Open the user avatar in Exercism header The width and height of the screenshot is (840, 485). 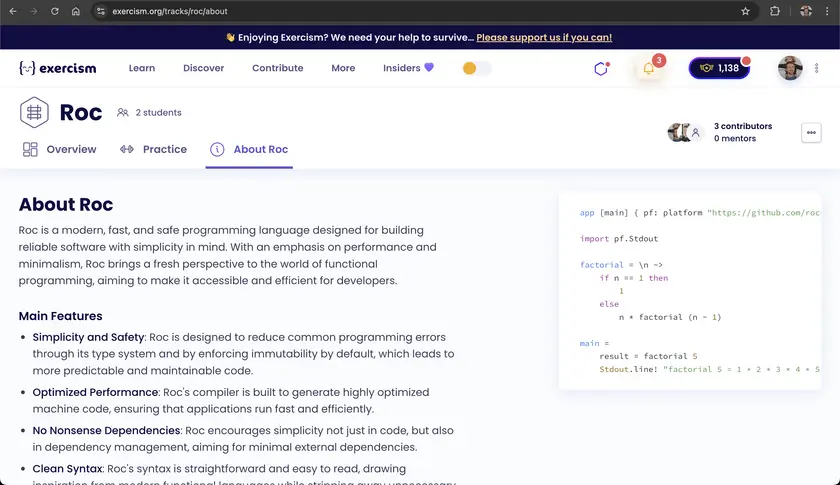click(790, 68)
